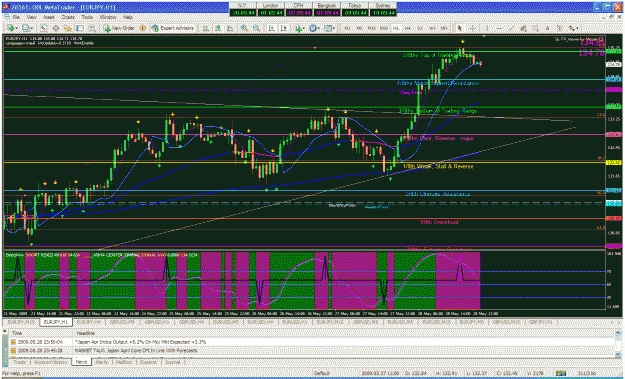The height and width of the screenshot is (379, 625).
Task: Select the D1 timeframe button
Action: point(420,28)
